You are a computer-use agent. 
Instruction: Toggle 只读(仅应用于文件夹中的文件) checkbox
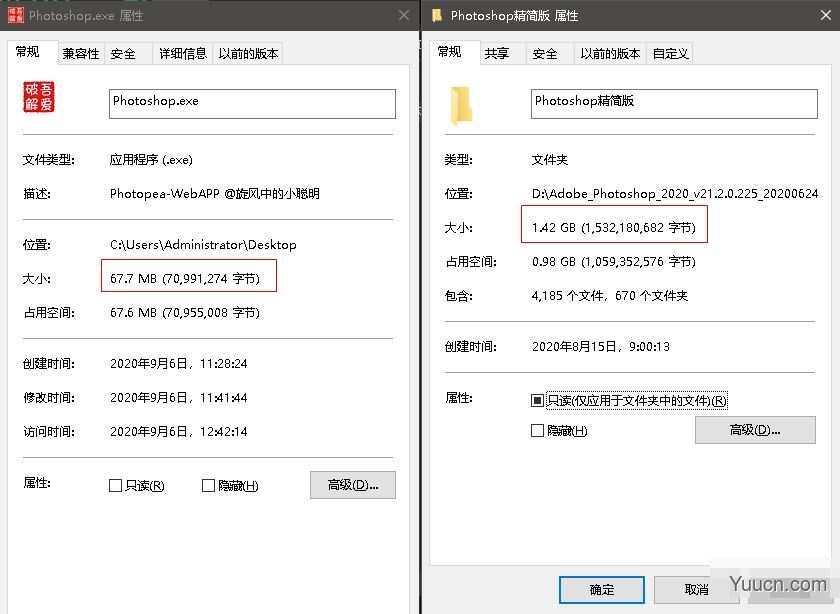tap(537, 400)
